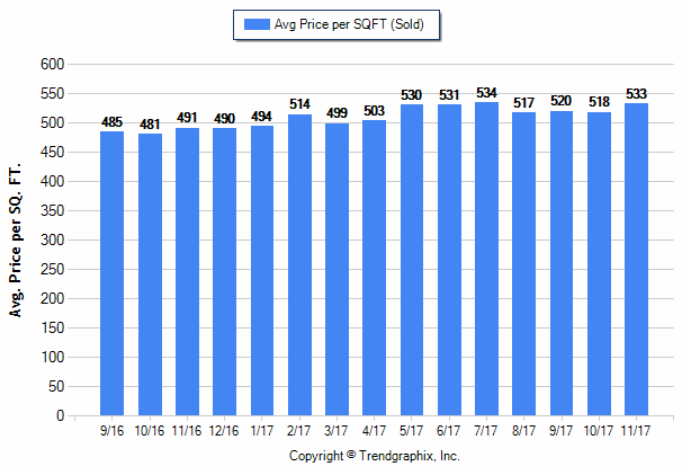Click the 520 data label above 9/17
The height and width of the screenshot is (470, 690).
[x=561, y=101]
